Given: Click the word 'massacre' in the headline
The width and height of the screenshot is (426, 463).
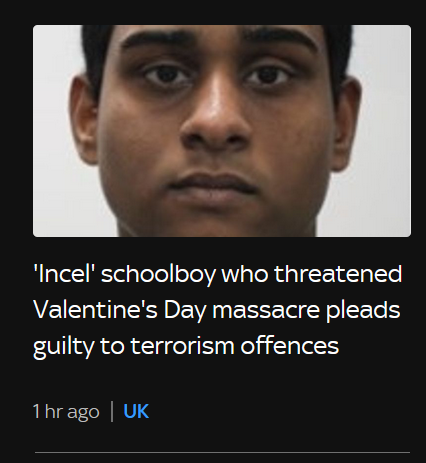Looking at the screenshot, I should click(x=266, y=311).
